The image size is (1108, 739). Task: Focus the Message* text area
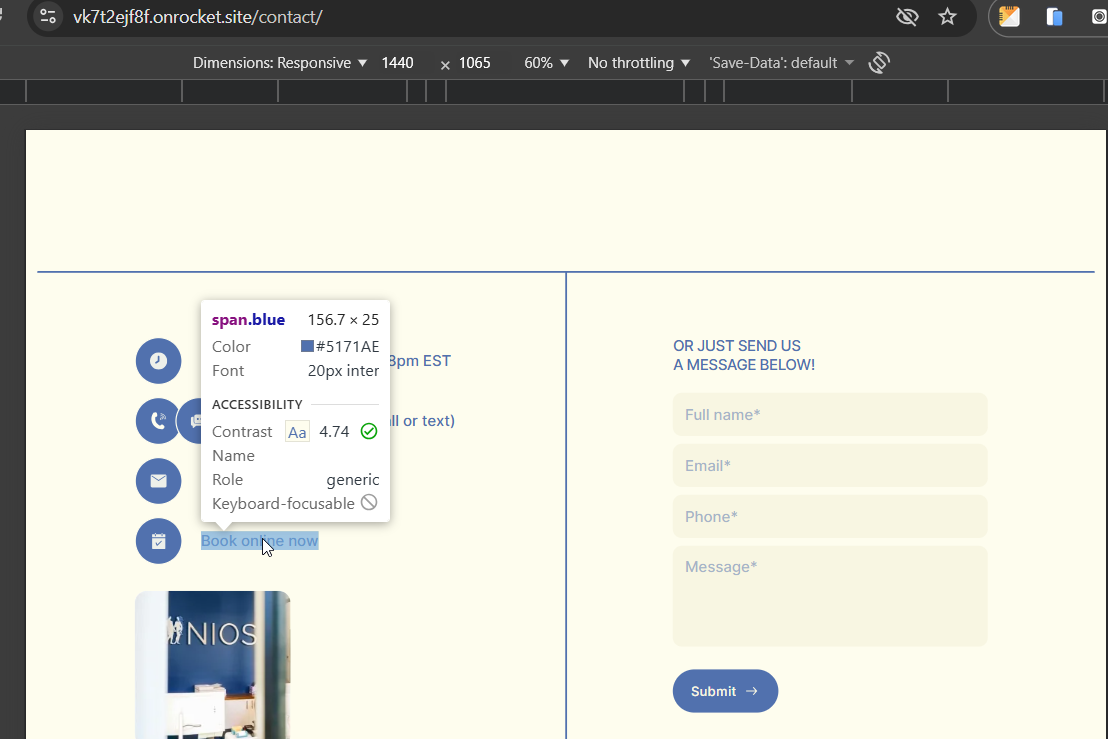pos(830,596)
